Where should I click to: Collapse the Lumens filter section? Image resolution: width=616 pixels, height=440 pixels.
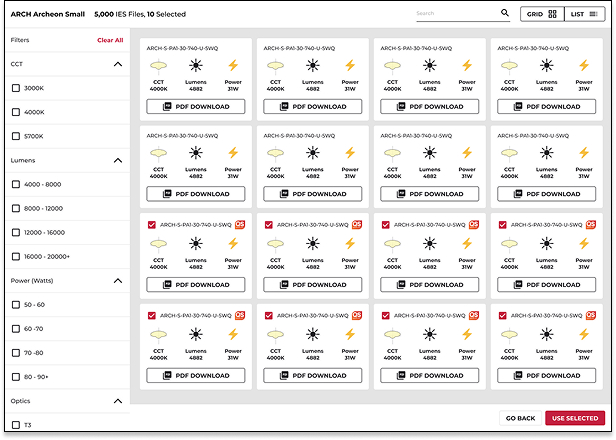point(118,160)
